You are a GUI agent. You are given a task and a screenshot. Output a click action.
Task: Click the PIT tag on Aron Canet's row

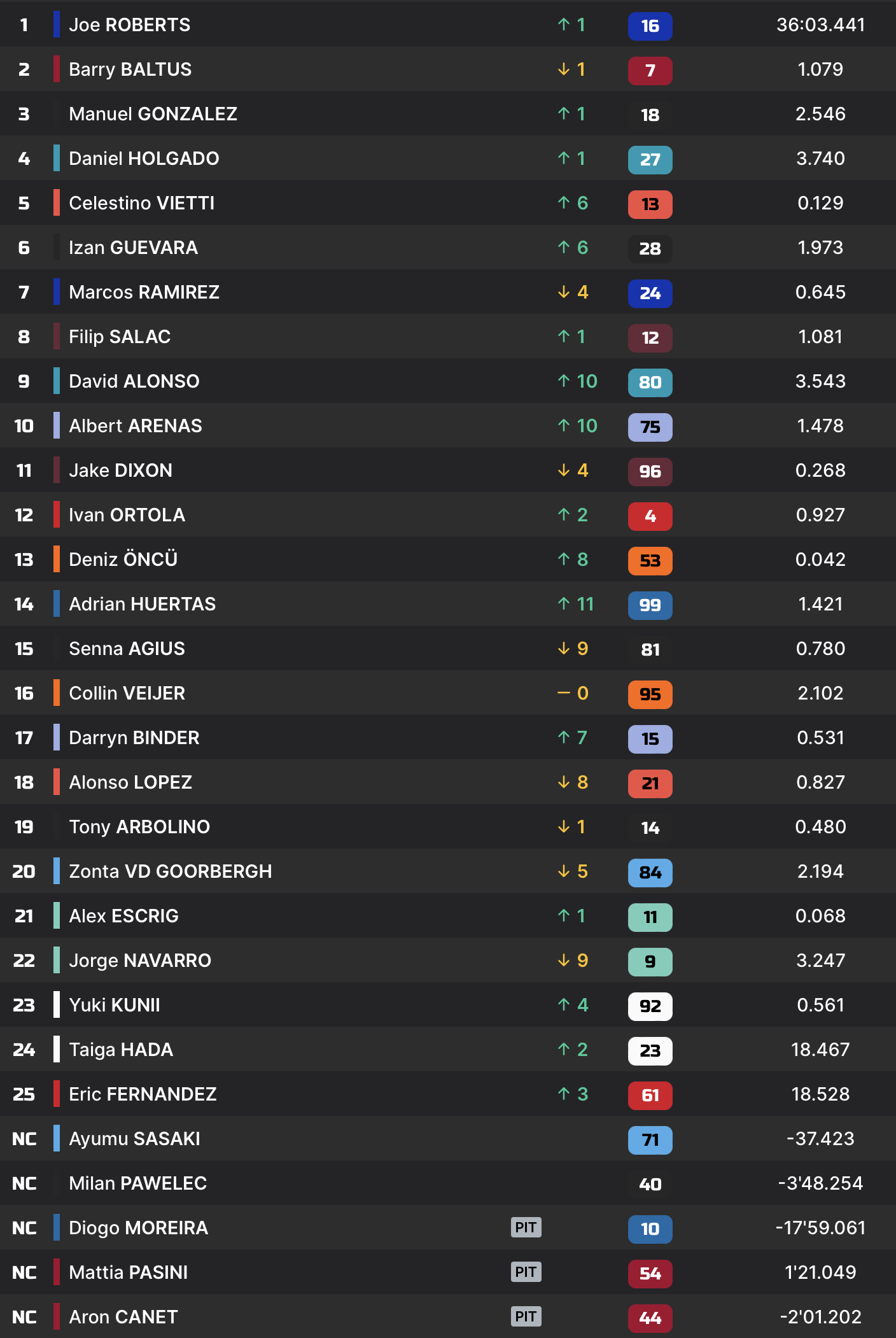click(526, 1316)
